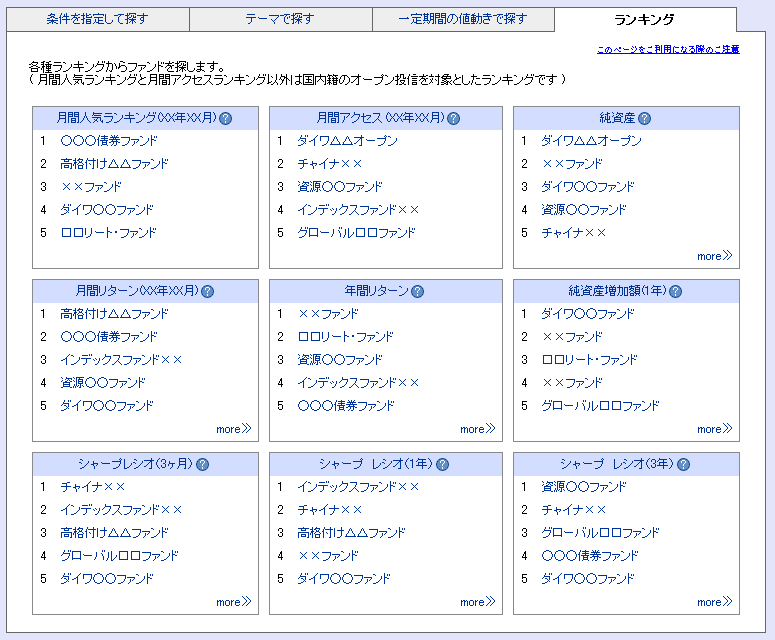Click more in 純資産 panel
775x640 pixels.
tap(715, 256)
